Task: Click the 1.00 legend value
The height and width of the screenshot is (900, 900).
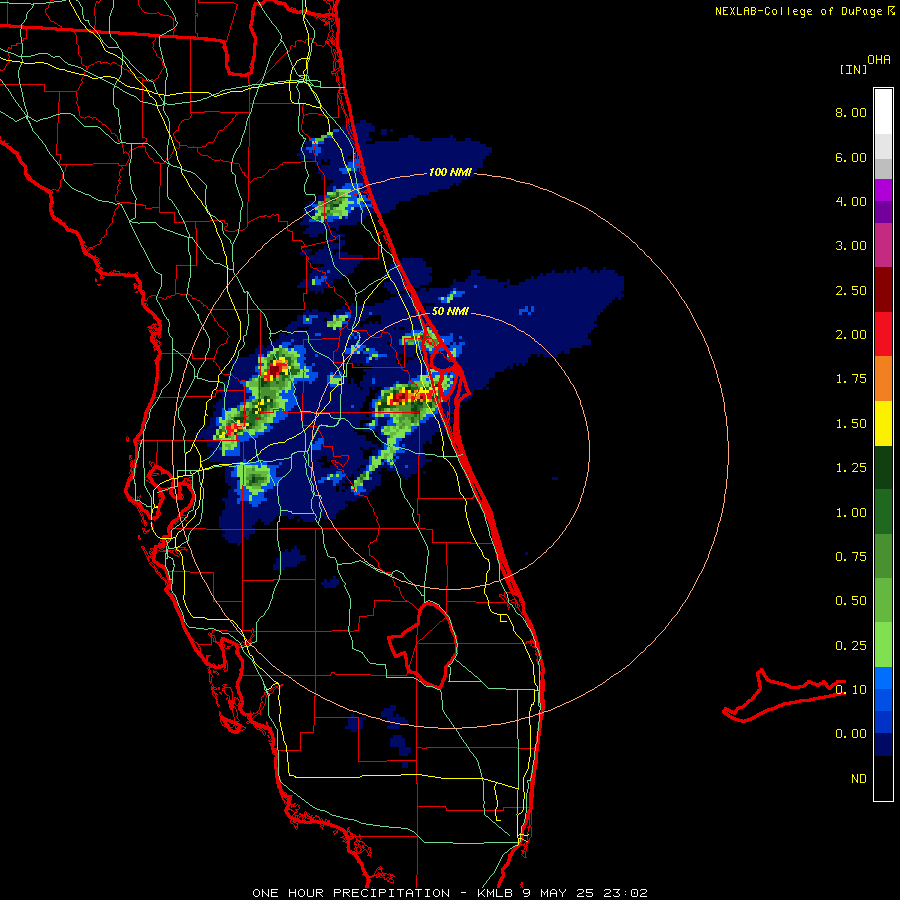Action: (x=851, y=513)
